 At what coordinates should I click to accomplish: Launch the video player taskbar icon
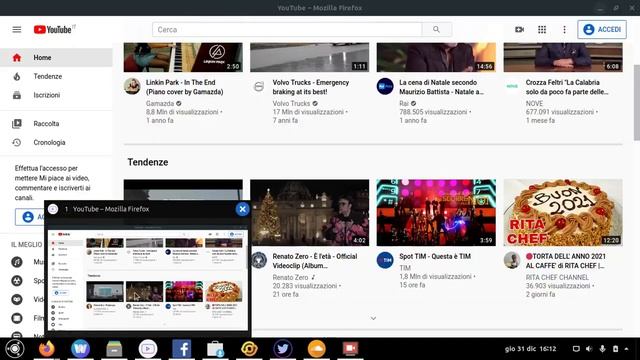pos(148,349)
